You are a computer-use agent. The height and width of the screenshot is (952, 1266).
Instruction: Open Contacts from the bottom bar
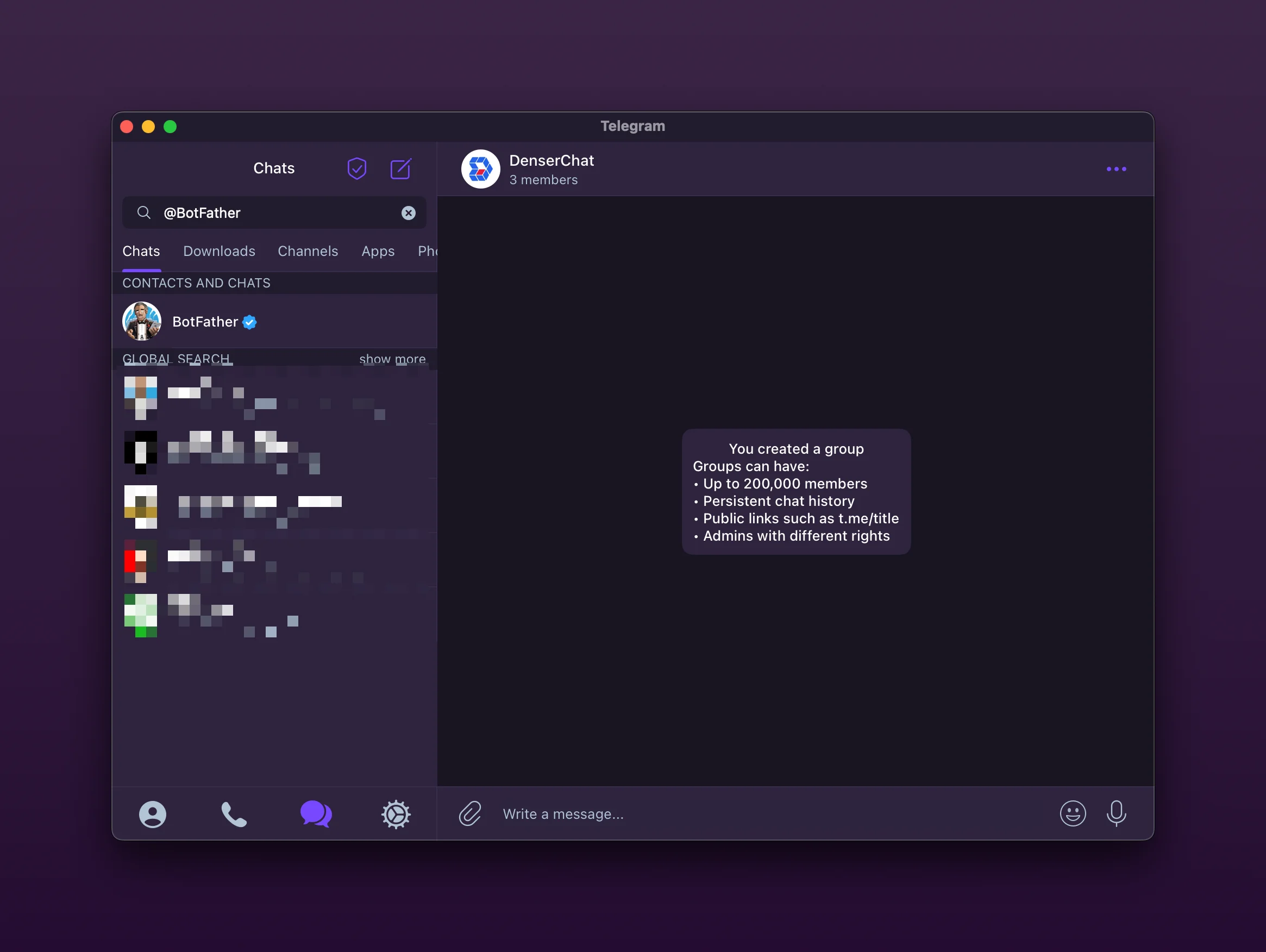[152, 814]
